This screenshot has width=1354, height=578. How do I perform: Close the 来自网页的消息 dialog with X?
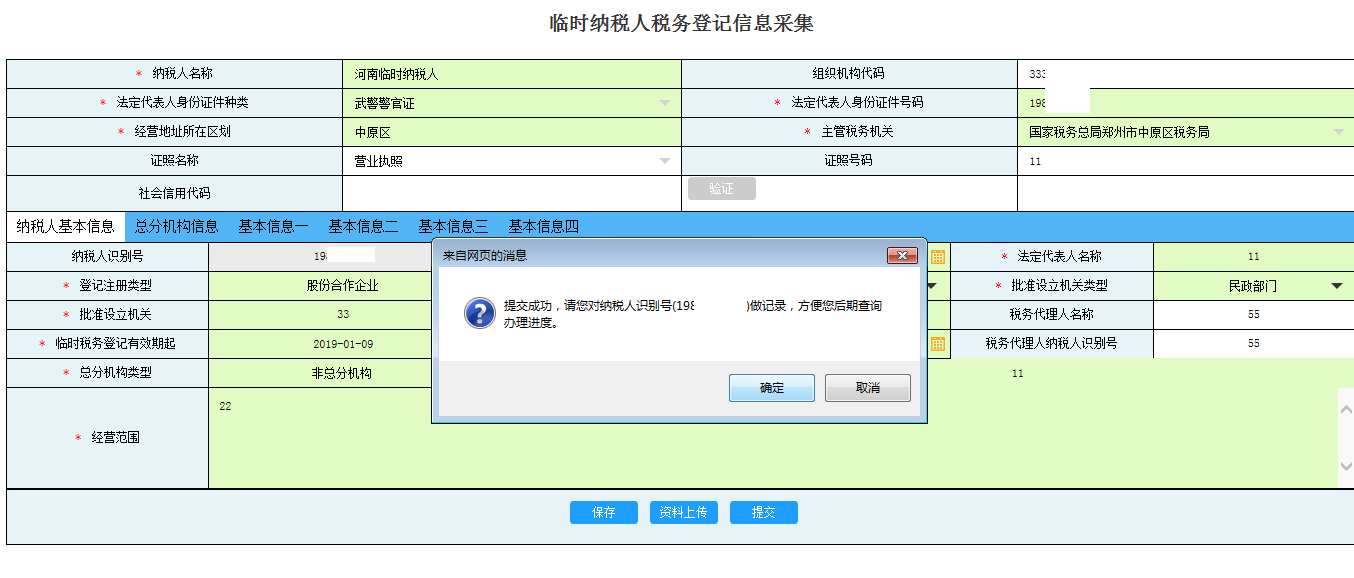click(x=902, y=256)
